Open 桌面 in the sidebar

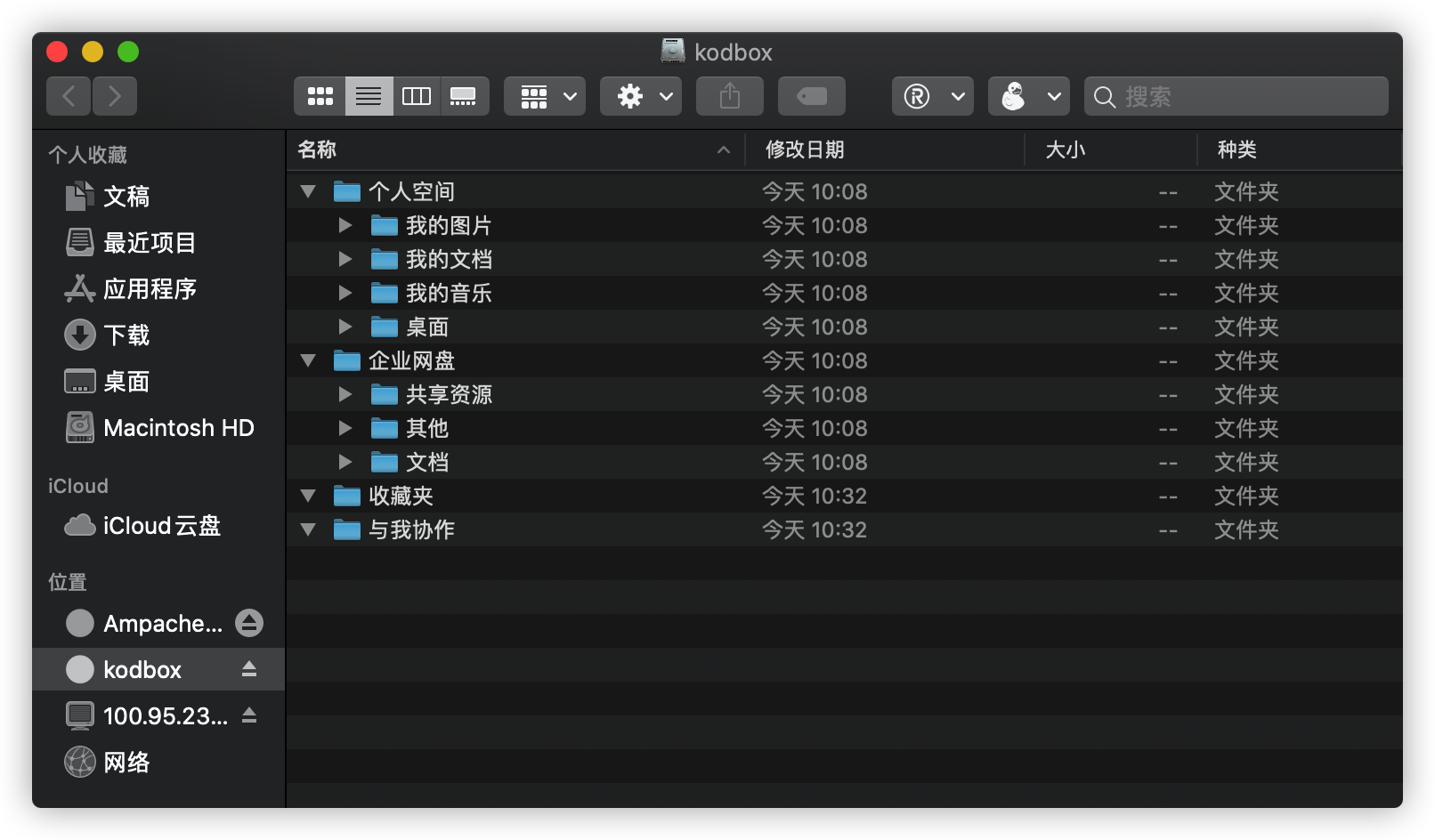(158, 381)
